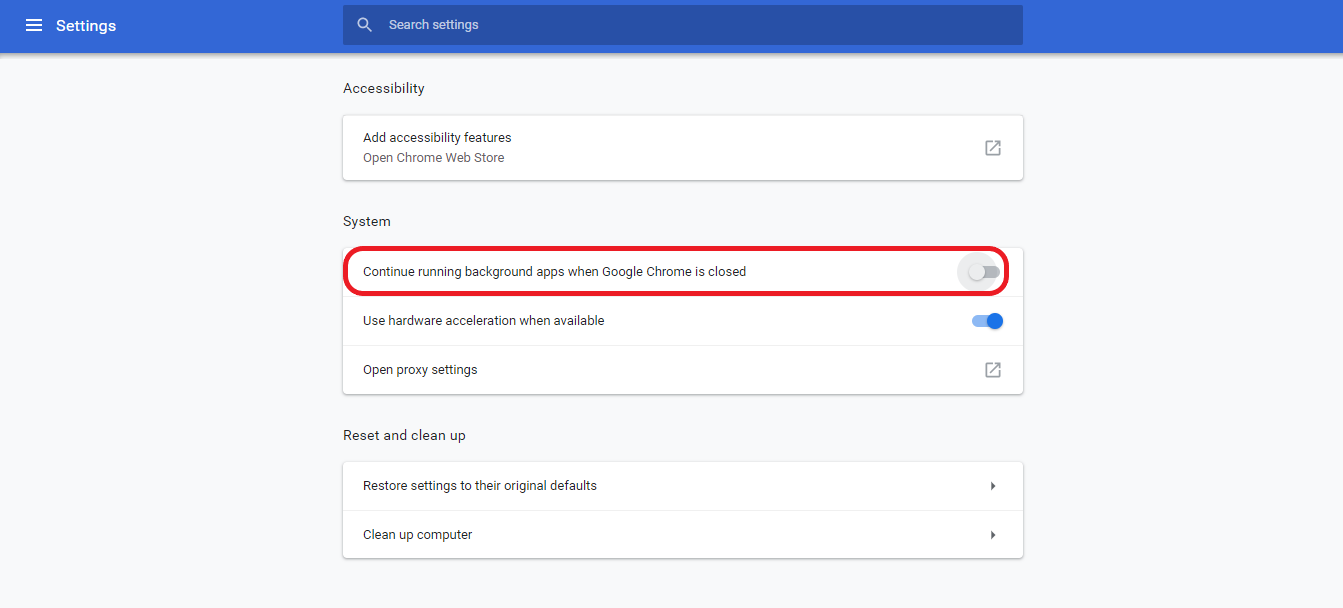Click Open Chrome Web Store subtitle
Image resolution: width=1343 pixels, height=608 pixels.
pos(434,158)
